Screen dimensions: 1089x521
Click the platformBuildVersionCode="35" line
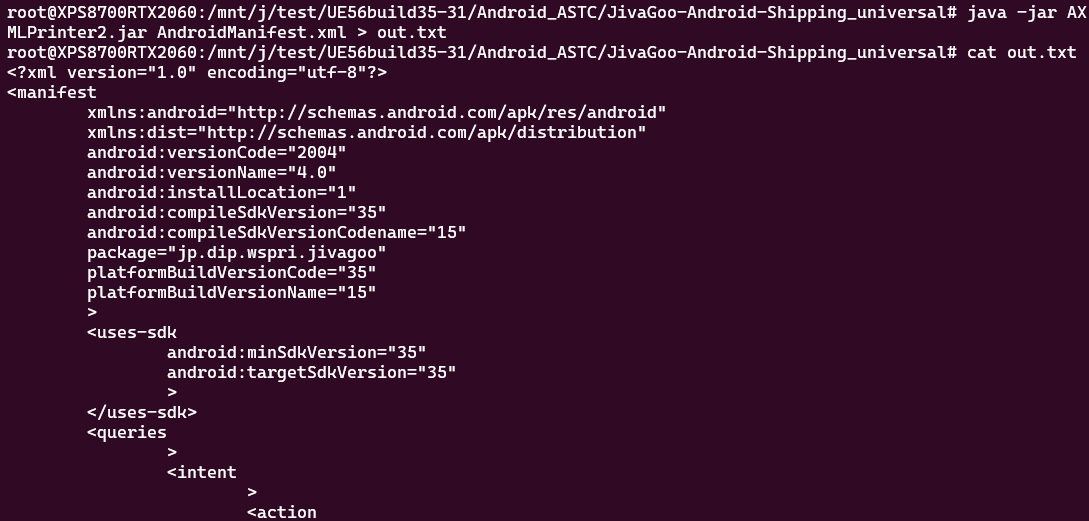coord(231,272)
